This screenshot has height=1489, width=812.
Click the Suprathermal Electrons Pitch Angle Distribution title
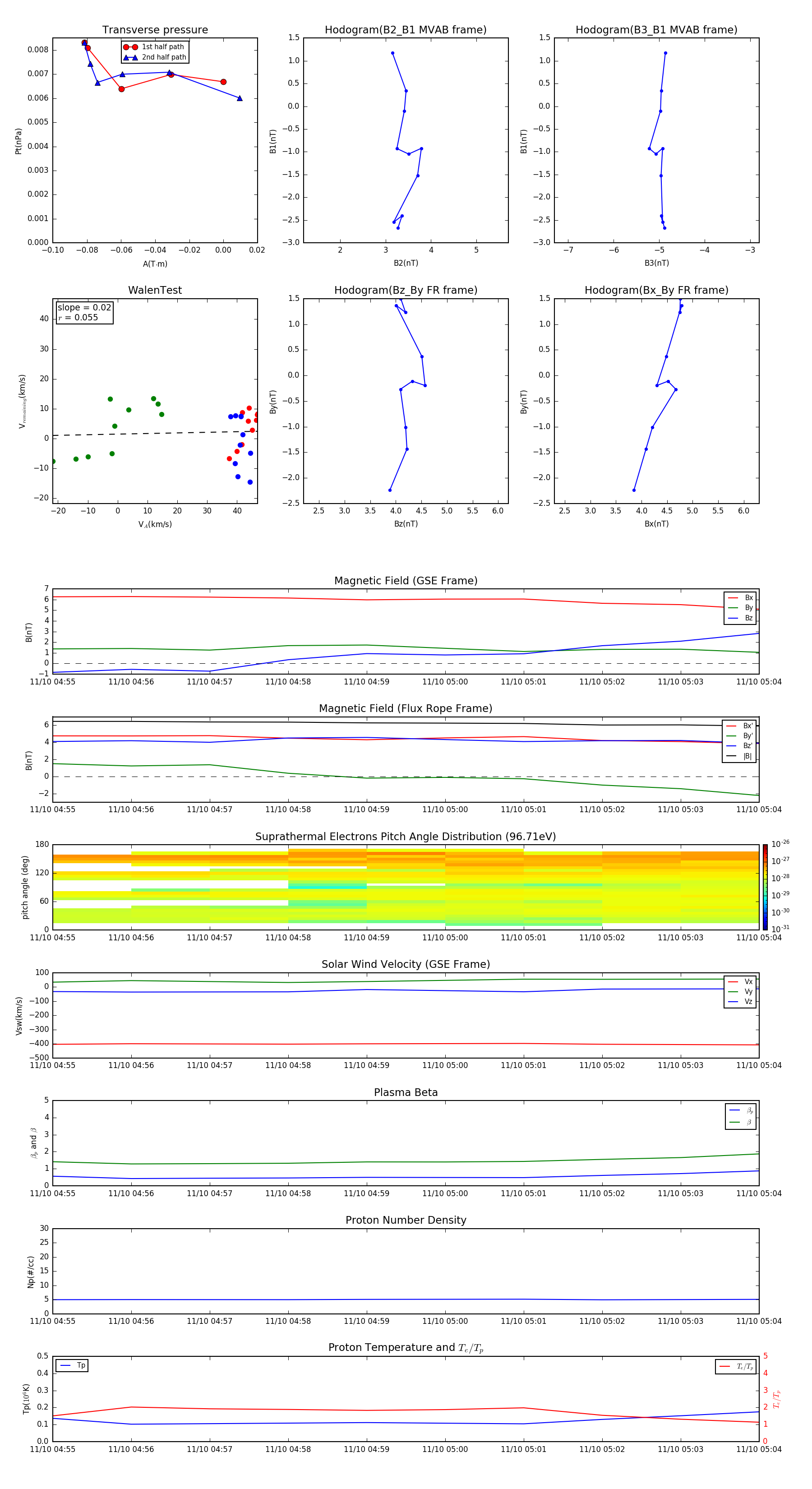406,837
